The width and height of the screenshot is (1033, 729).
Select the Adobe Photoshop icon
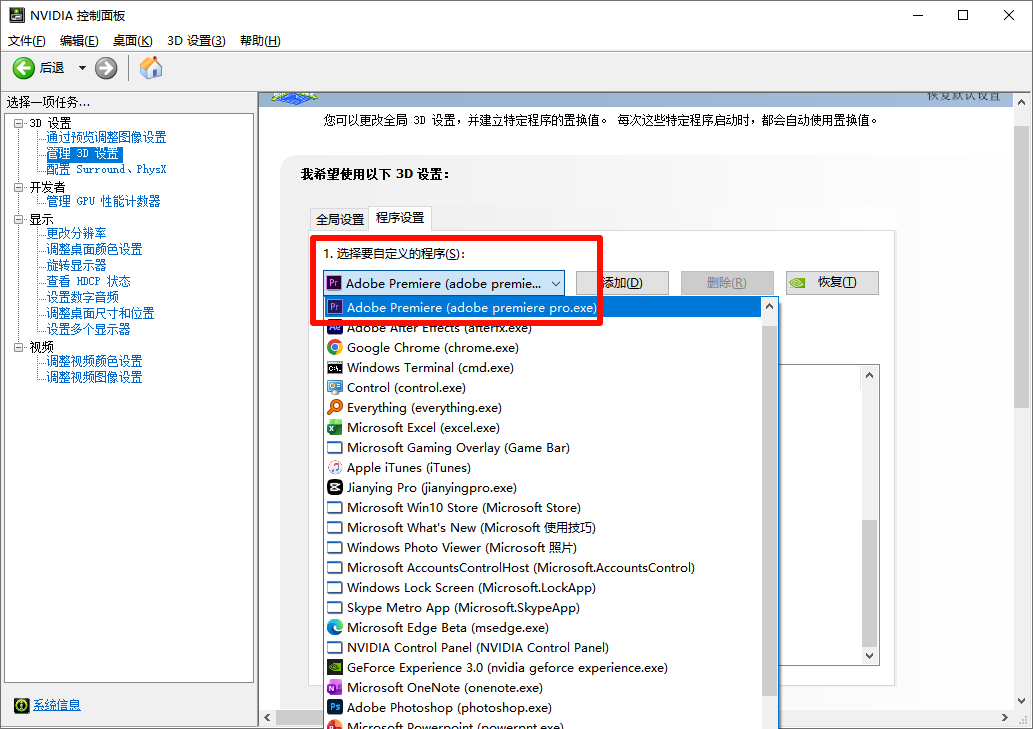click(335, 707)
